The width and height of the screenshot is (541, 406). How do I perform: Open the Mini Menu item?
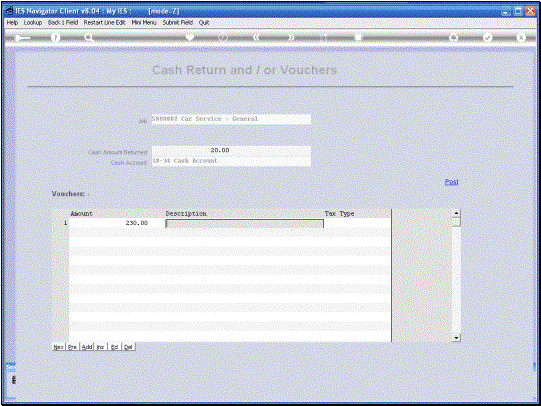144,22
